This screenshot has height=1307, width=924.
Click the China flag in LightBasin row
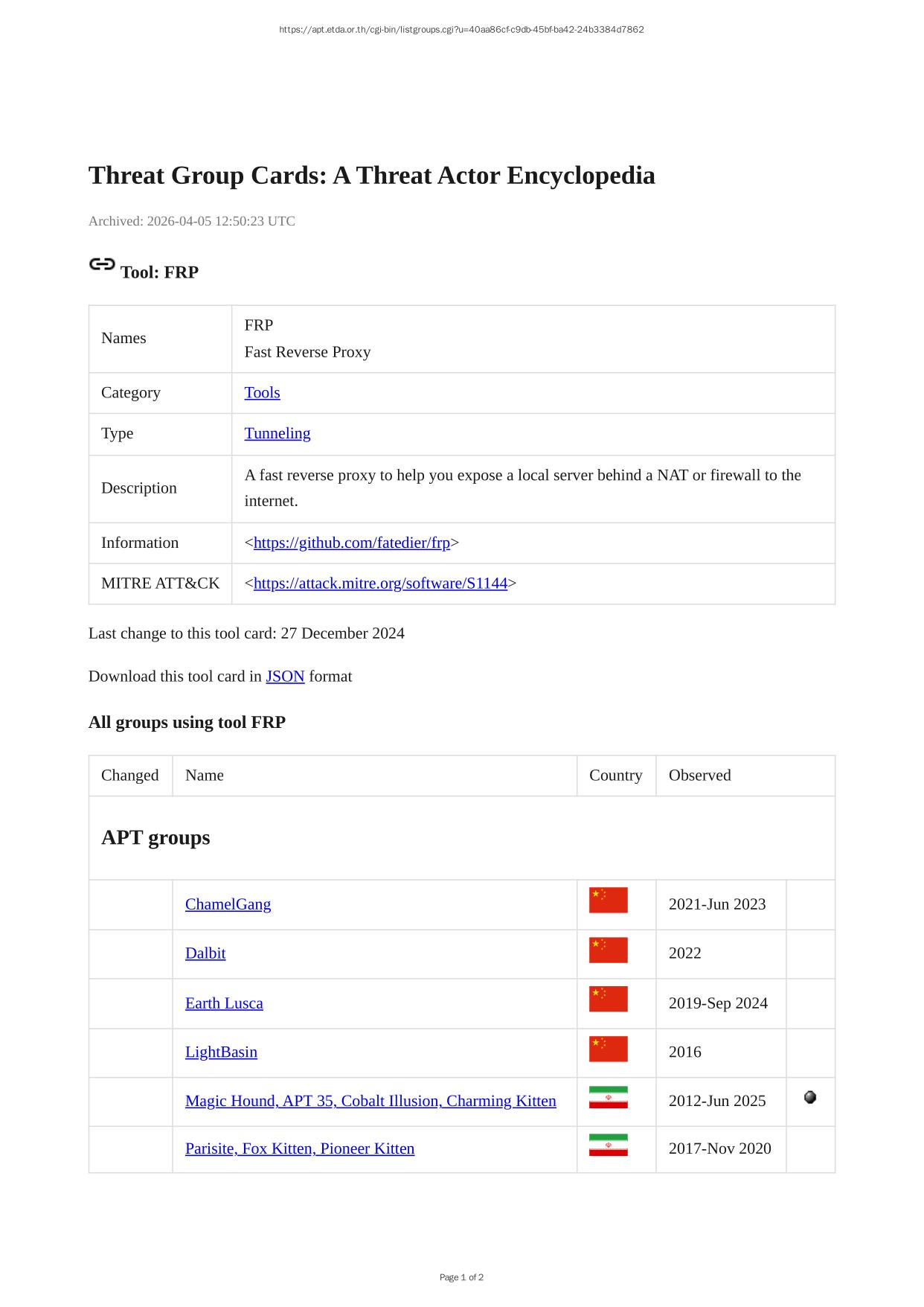(x=608, y=1049)
